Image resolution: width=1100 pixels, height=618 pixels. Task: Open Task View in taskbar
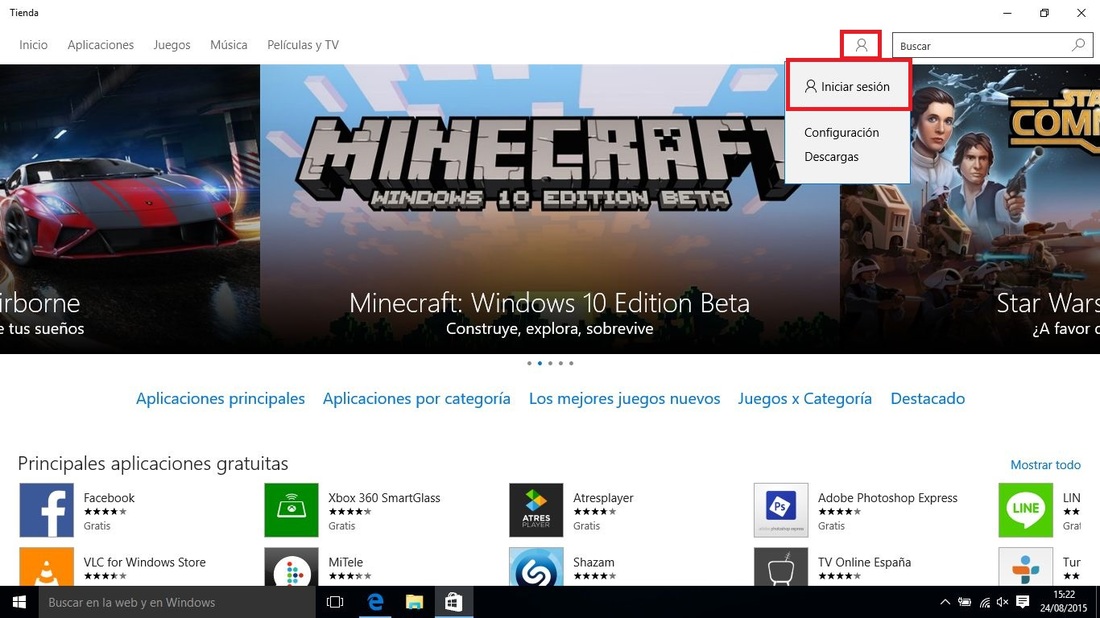pos(335,603)
